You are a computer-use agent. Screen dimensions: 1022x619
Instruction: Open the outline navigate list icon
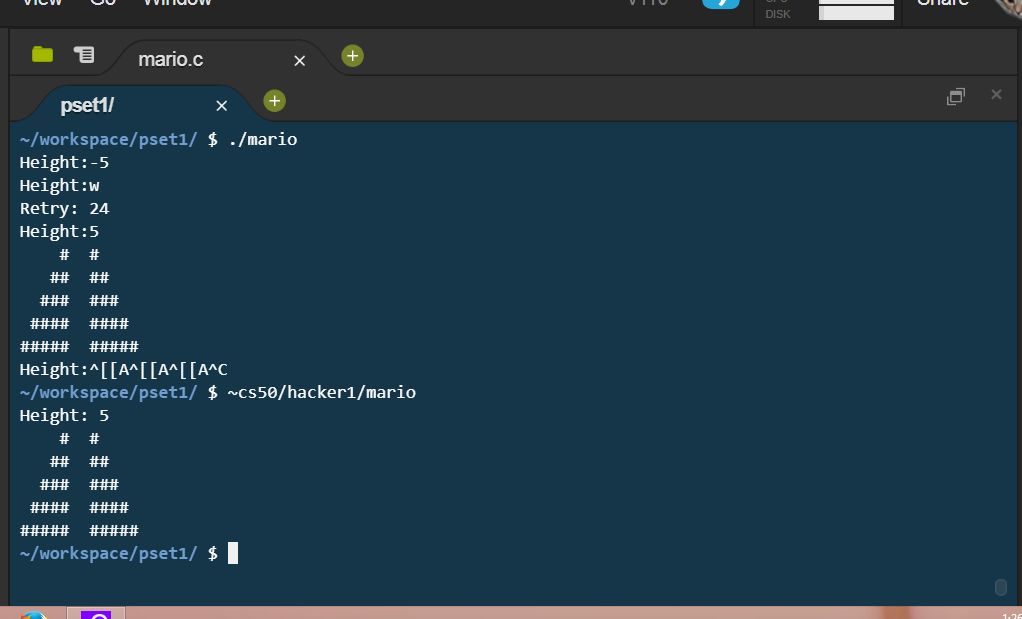(x=84, y=55)
